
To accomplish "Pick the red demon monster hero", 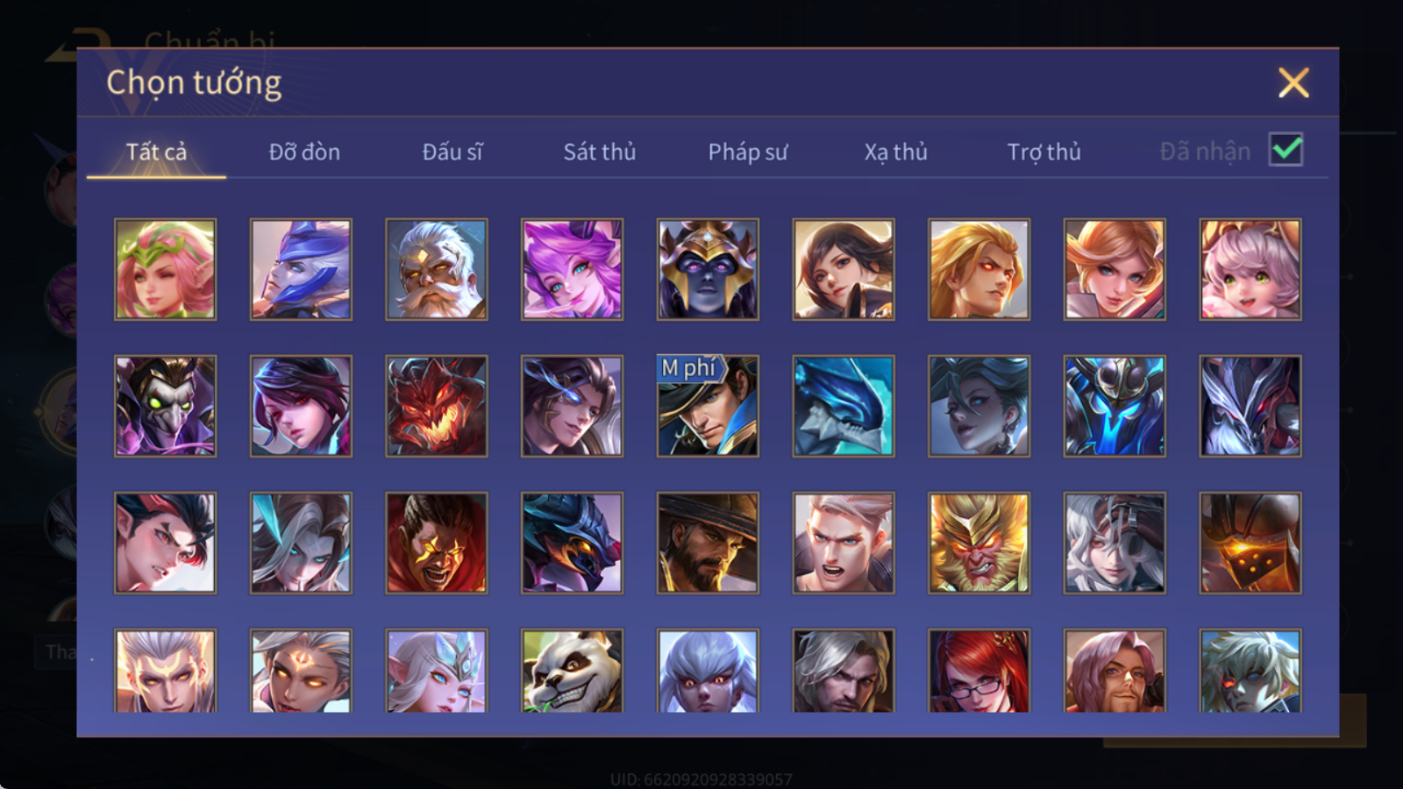I will coord(437,406).
